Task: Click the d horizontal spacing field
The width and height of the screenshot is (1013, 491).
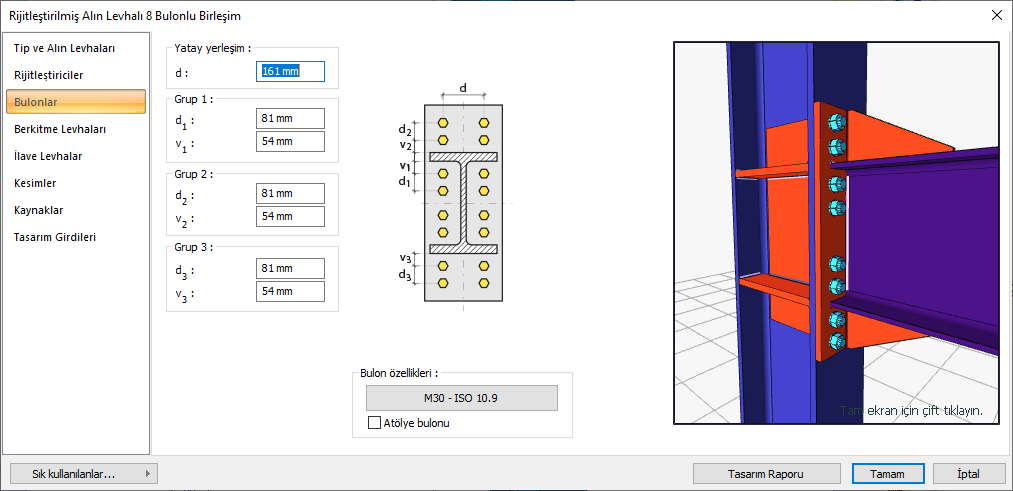Action: (x=290, y=72)
